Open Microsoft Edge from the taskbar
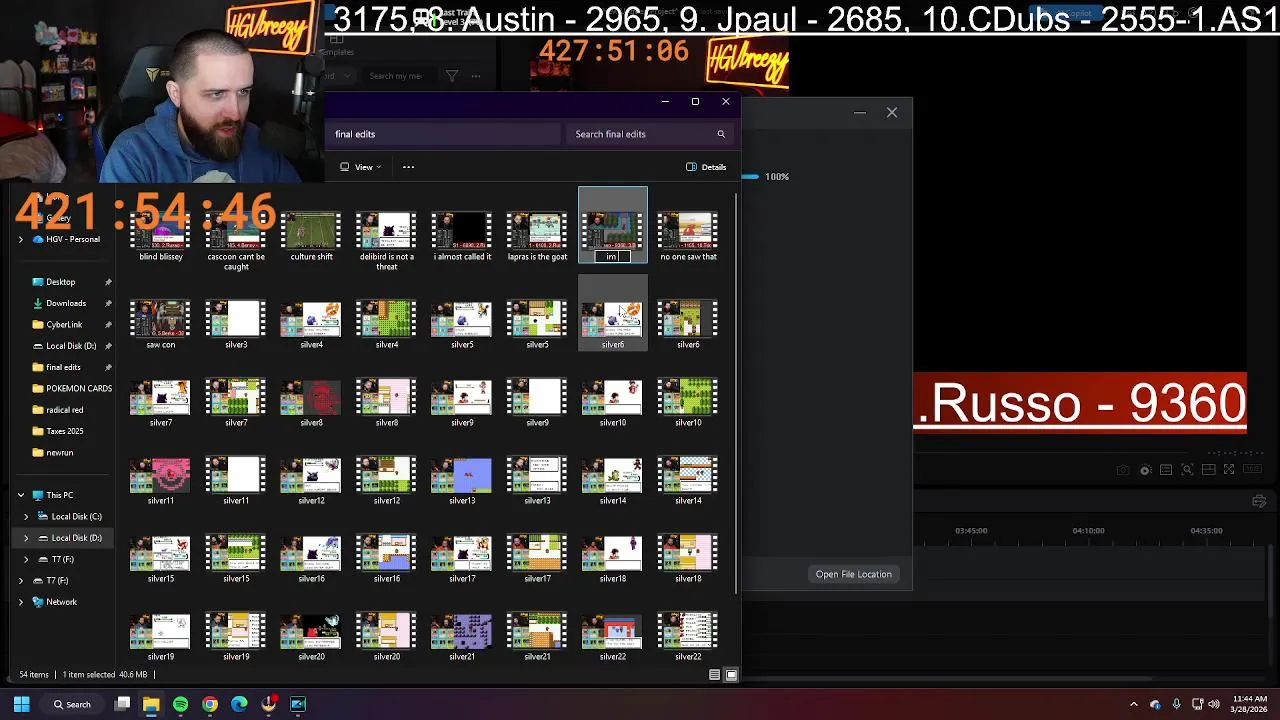The image size is (1280, 720). pos(239,704)
